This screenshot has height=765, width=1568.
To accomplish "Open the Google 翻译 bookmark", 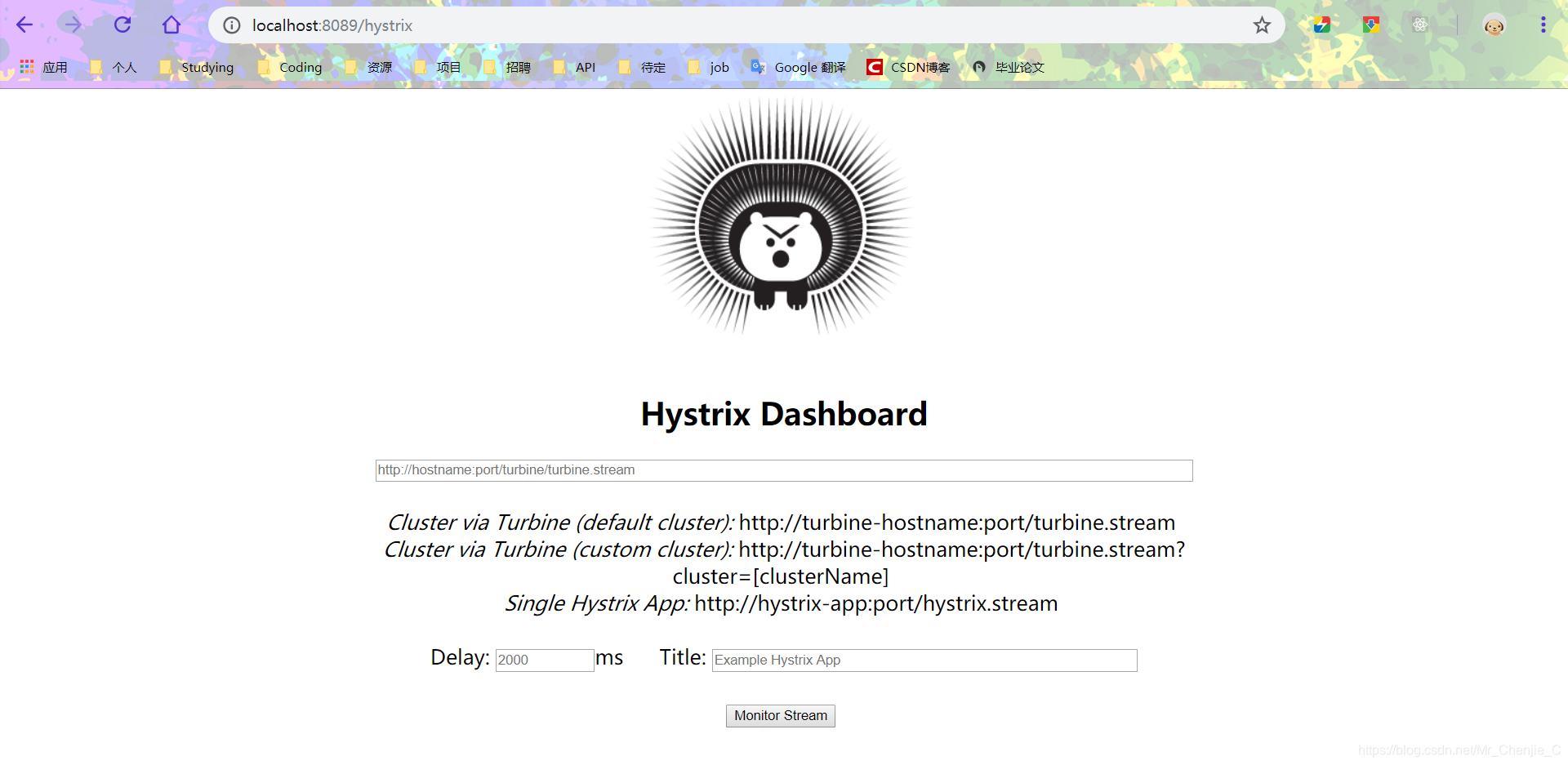I will (799, 67).
